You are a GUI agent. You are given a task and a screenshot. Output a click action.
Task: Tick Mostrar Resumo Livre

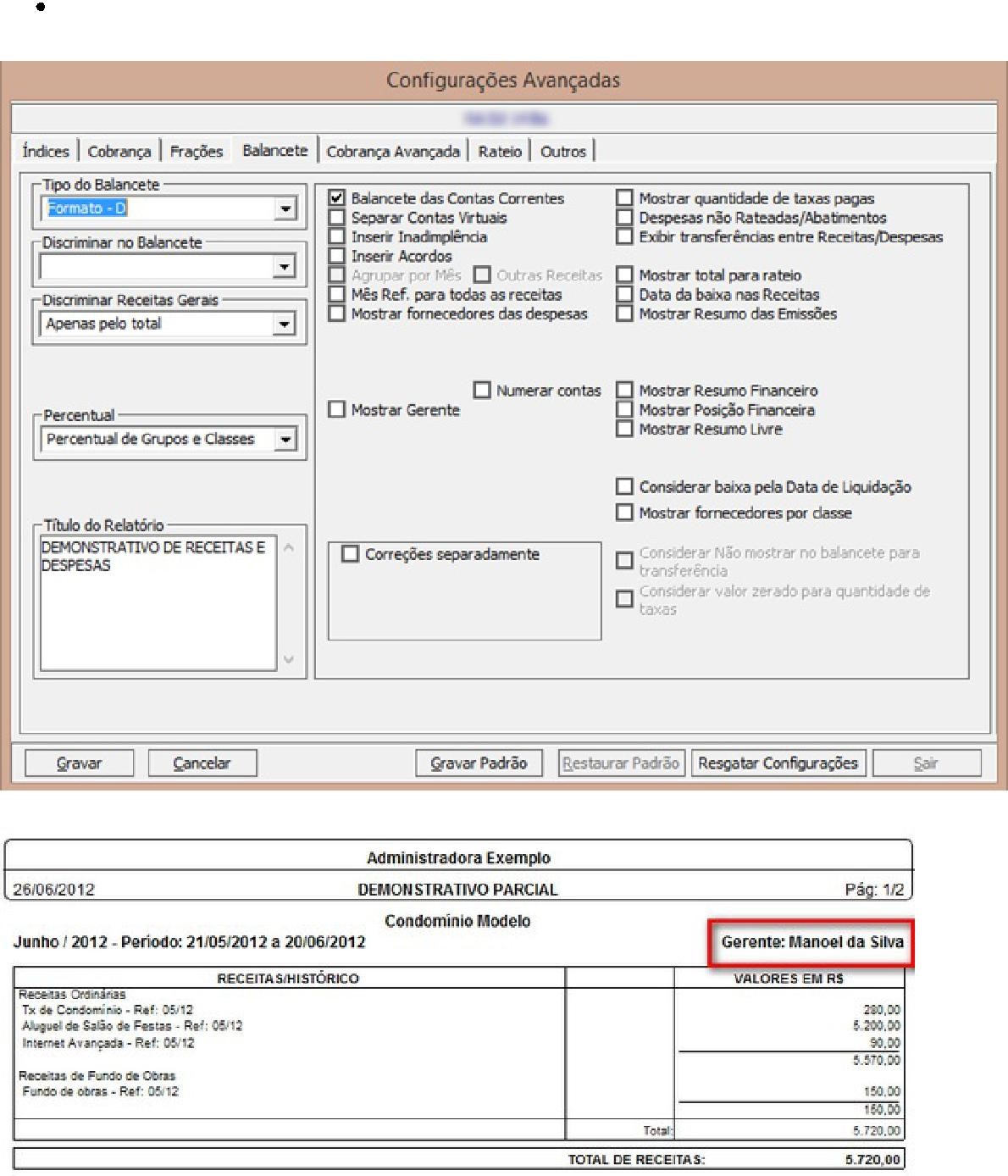click(624, 429)
